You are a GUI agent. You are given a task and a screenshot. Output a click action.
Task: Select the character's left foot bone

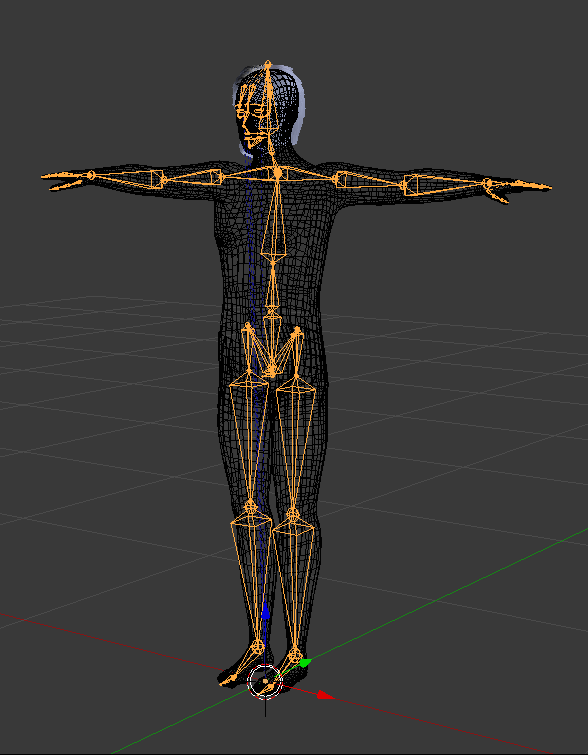(286, 668)
